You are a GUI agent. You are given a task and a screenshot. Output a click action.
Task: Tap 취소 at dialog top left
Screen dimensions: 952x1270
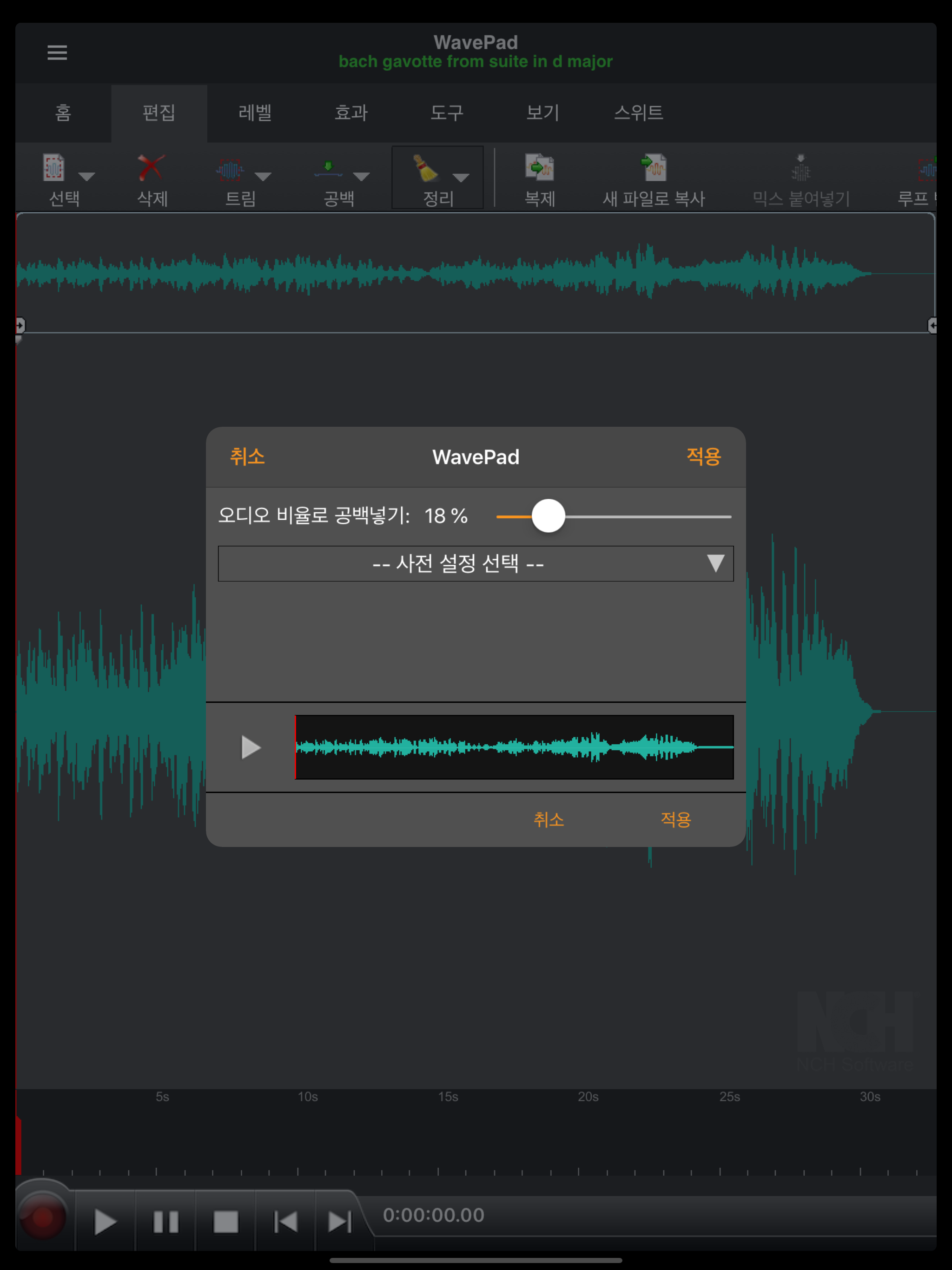(x=247, y=456)
